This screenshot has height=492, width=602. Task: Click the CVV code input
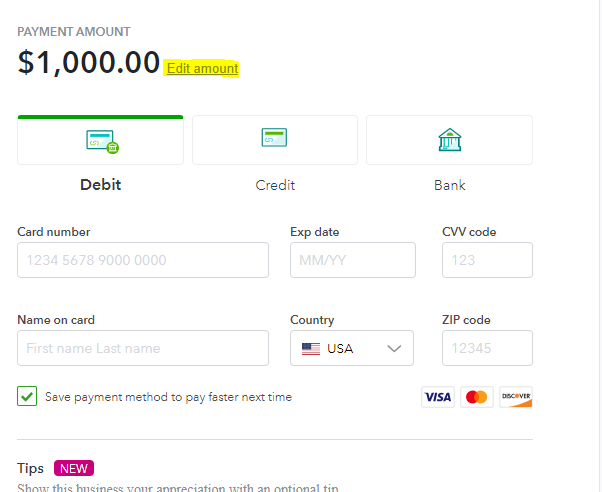tap(487, 260)
